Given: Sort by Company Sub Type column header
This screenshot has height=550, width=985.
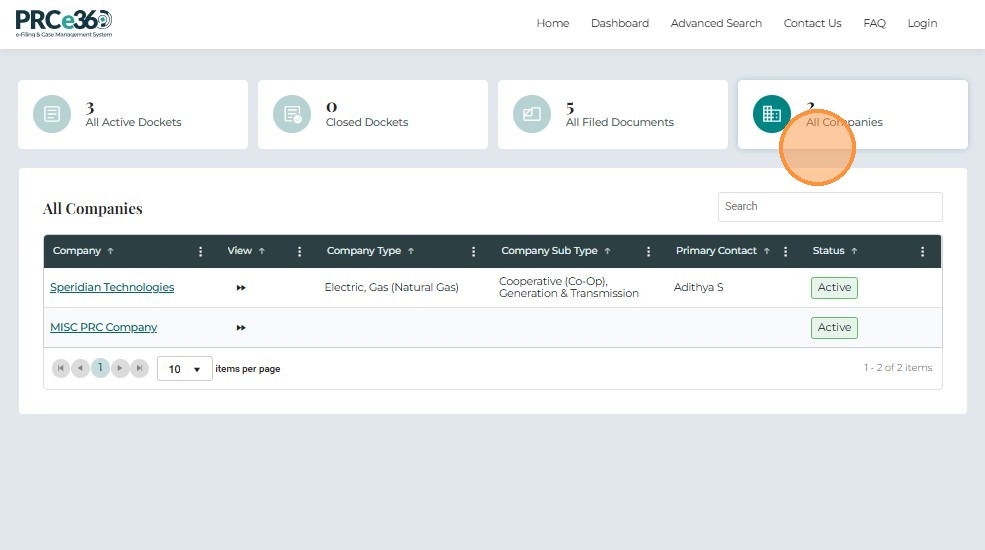Looking at the screenshot, I should (549, 251).
